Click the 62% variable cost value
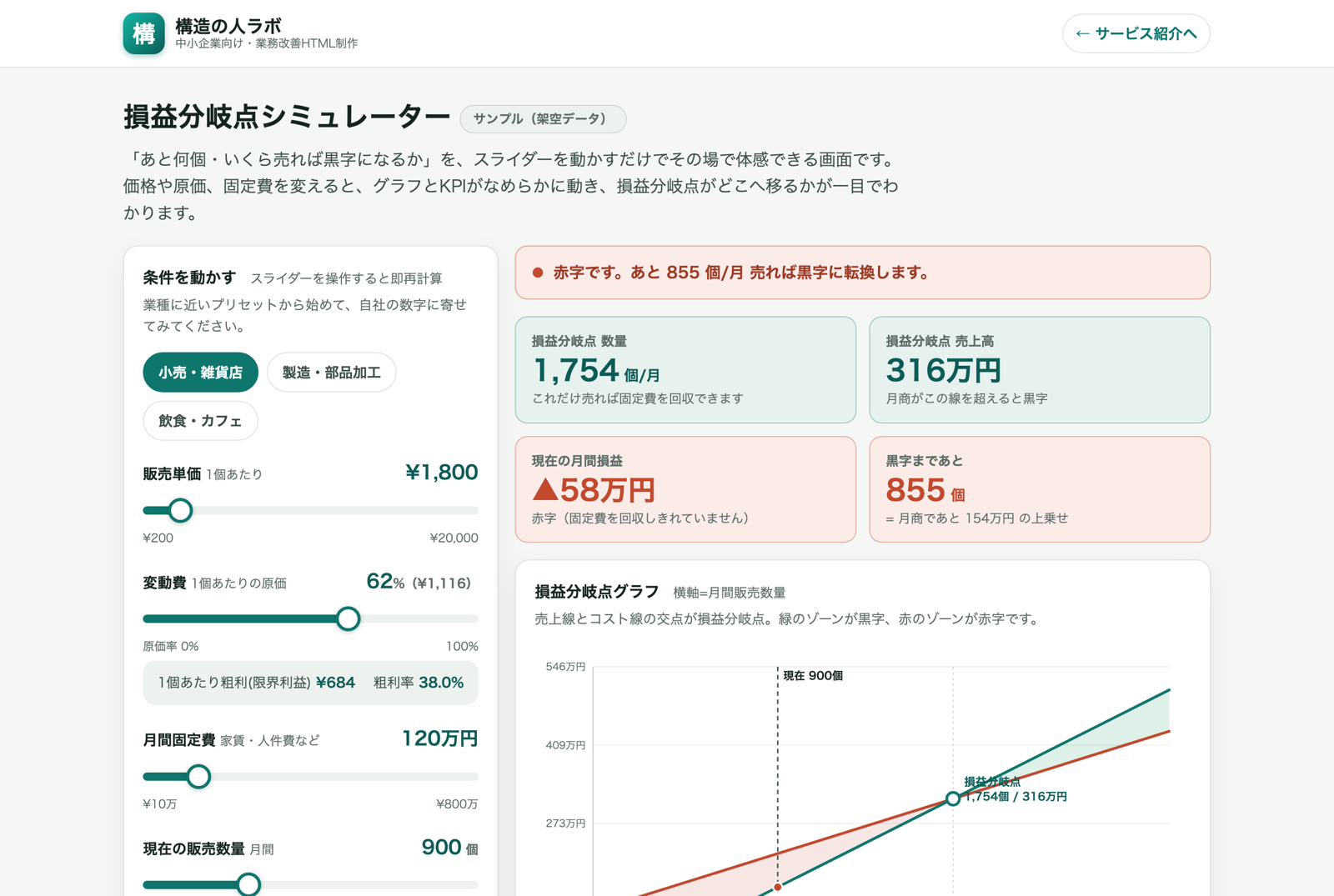Image resolution: width=1334 pixels, height=896 pixels. tap(385, 582)
